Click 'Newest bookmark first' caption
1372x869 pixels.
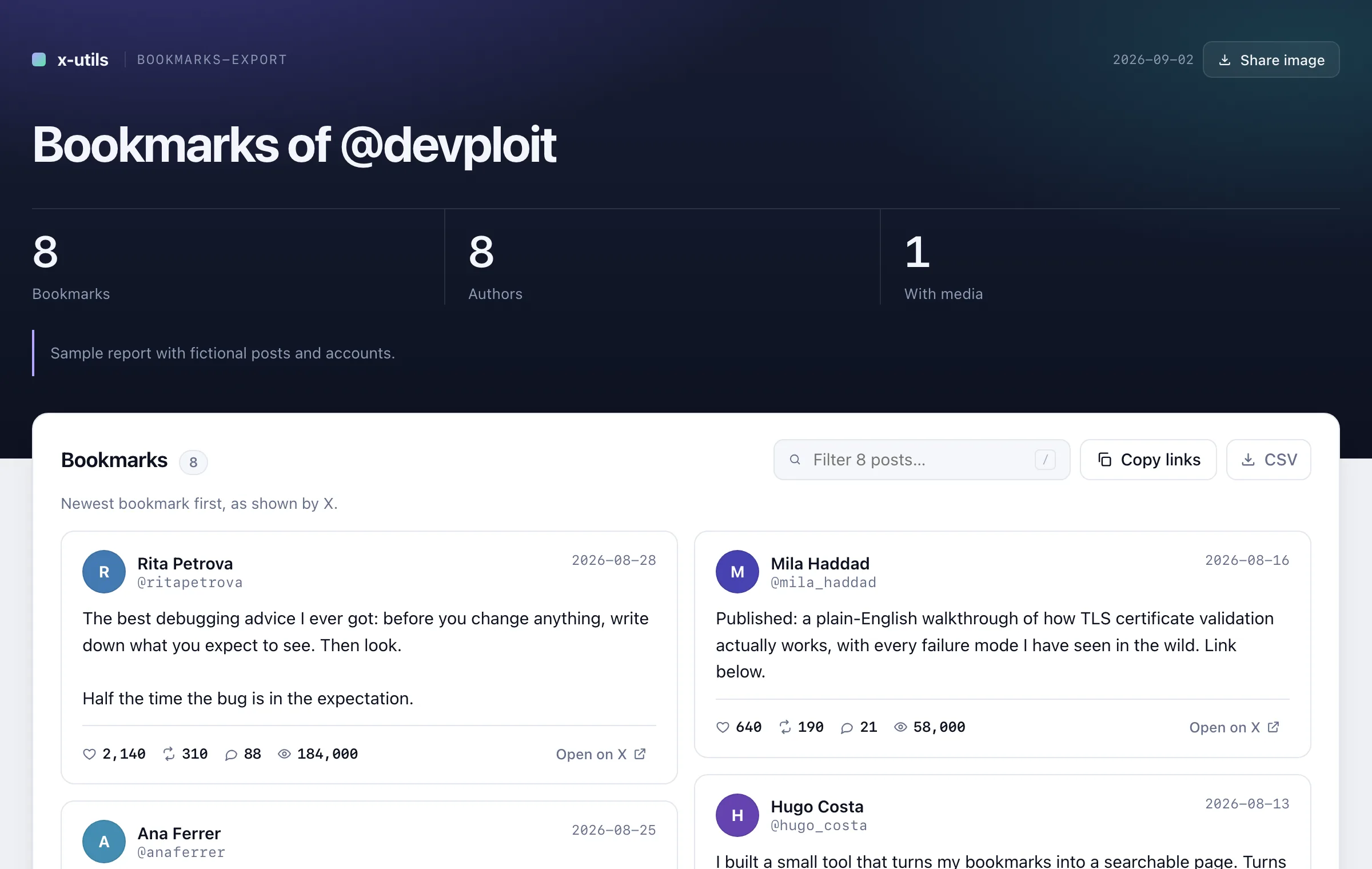click(x=200, y=504)
